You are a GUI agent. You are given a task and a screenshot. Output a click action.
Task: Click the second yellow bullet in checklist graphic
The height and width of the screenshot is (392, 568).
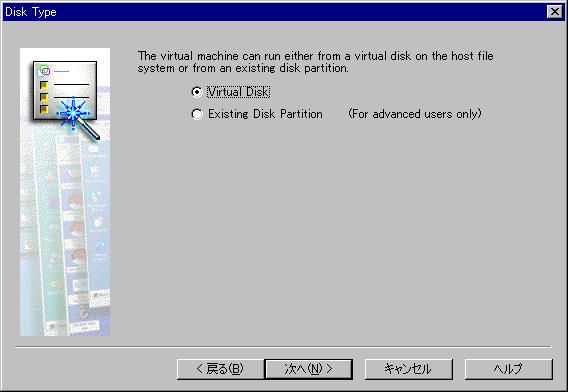44,97
